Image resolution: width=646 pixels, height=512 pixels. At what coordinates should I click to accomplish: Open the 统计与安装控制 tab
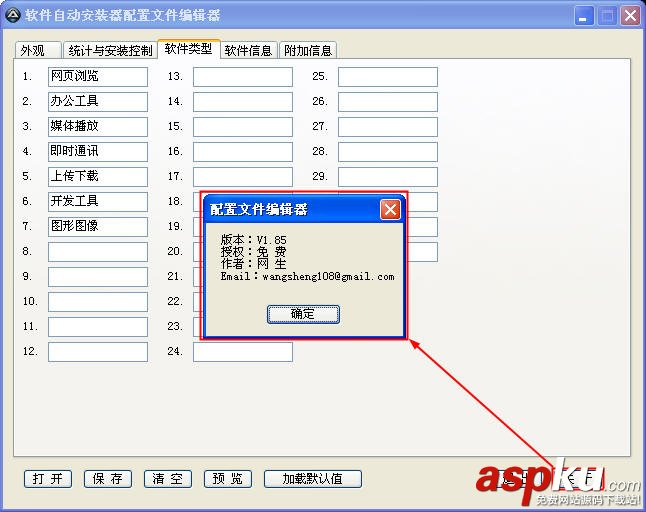[x=110, y=50]
